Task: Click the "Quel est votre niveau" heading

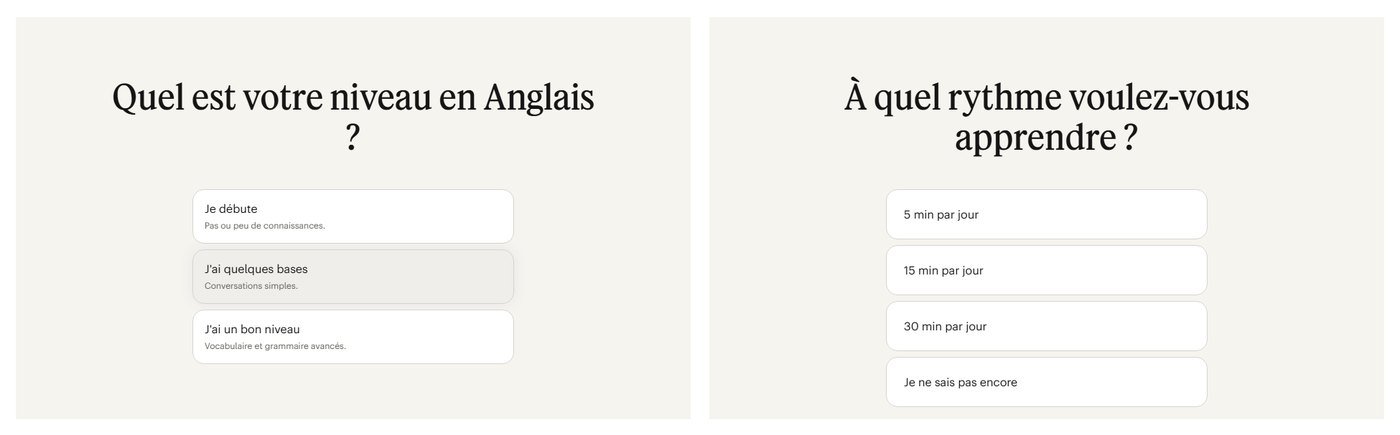Action: point(272,98)
